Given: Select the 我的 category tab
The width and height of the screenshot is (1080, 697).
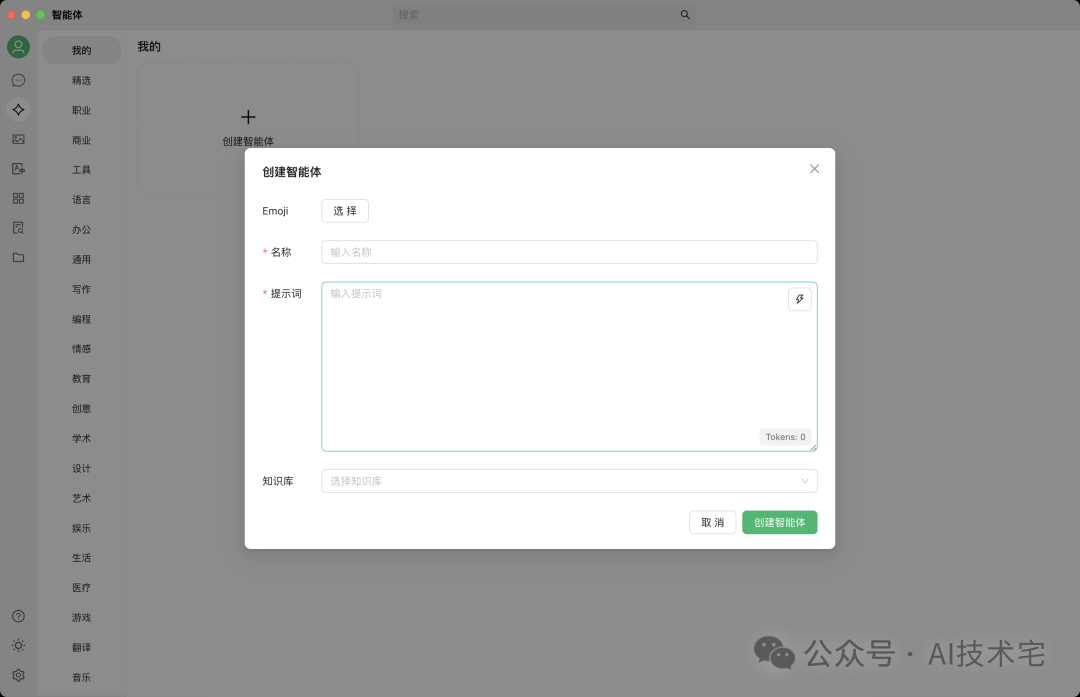Looking at the screenshot, I should [x=81, y=50].
